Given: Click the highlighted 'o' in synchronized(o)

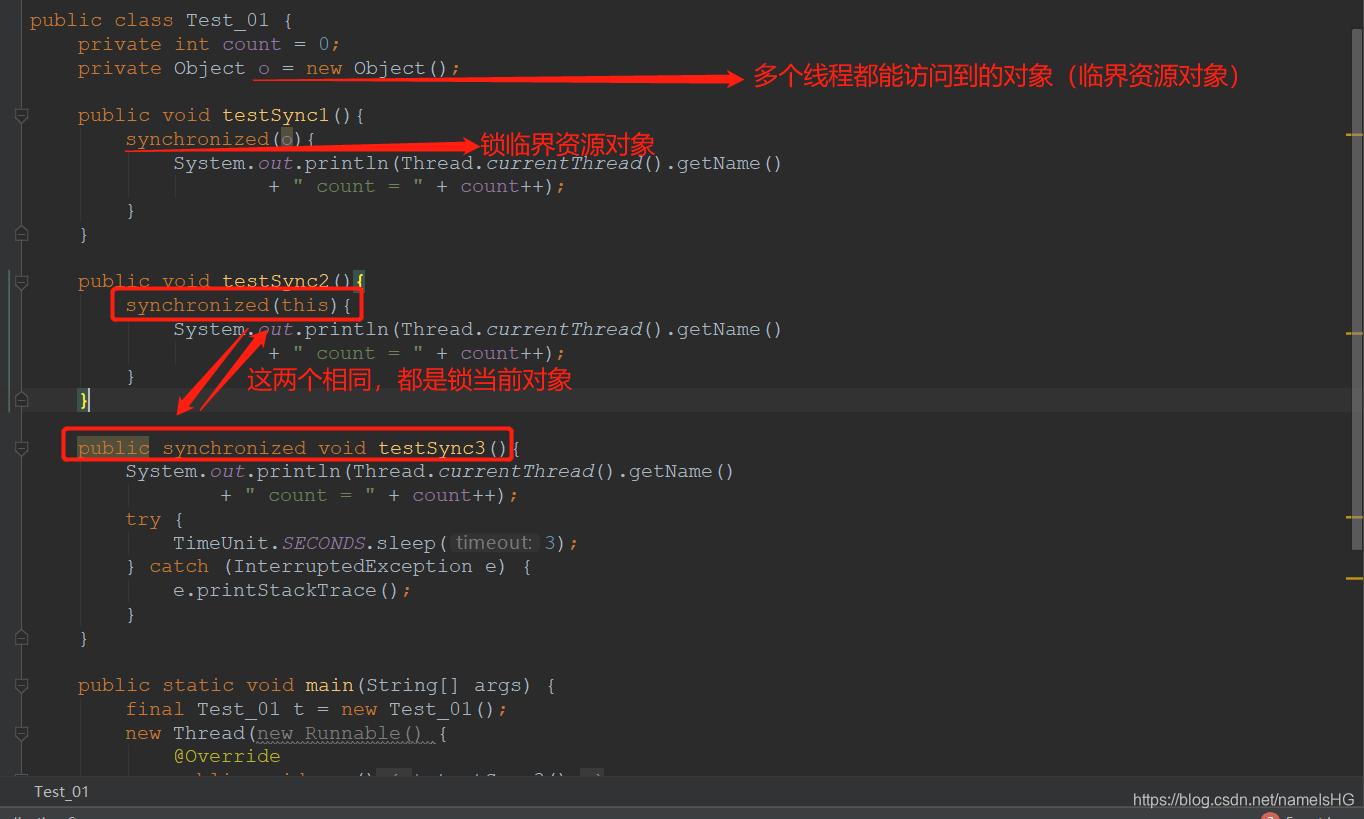Looking at the screenshot, I should pyautogui.click(x=287, y=140).
